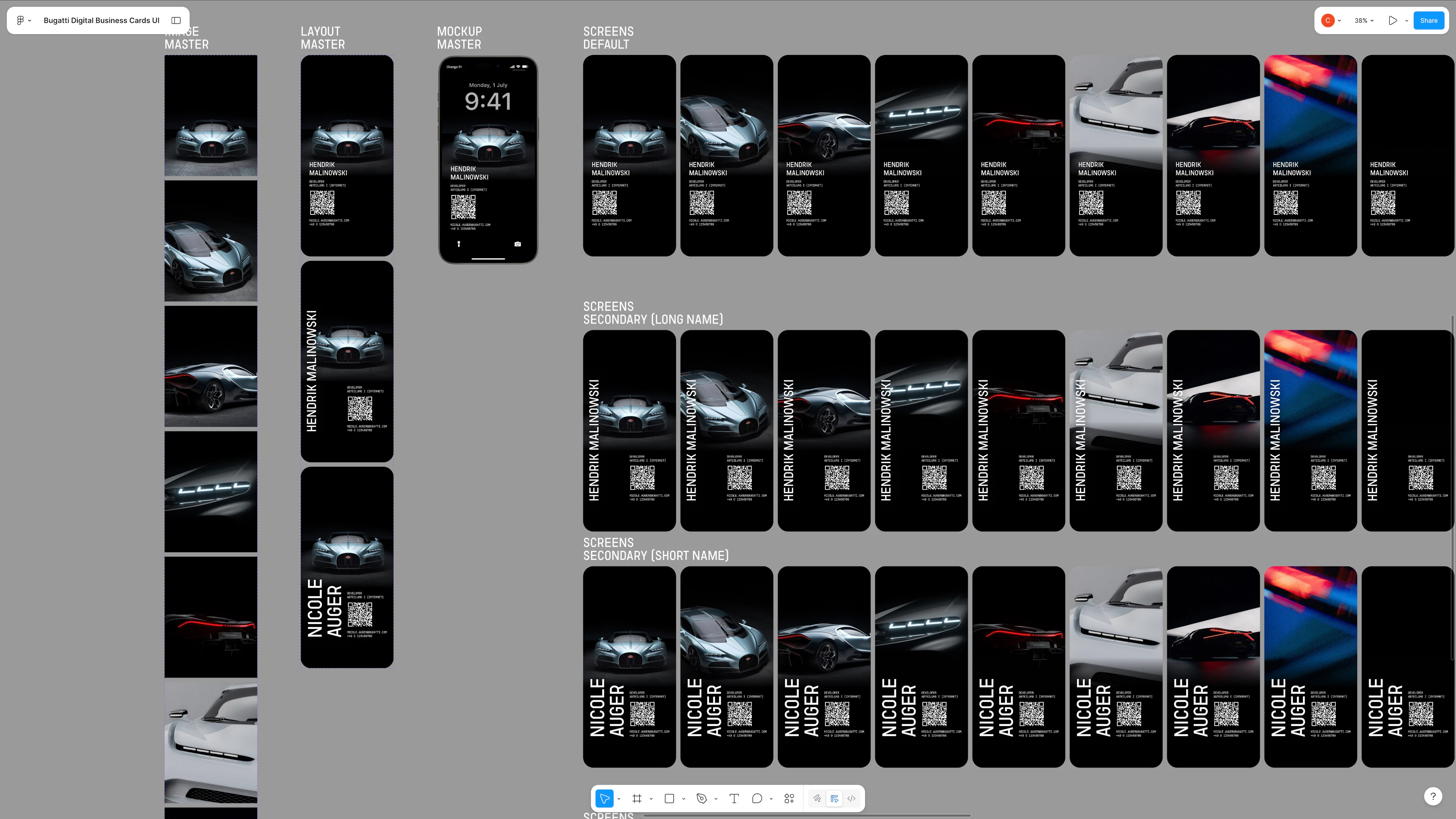Open the zoom level dropdown at 38%
This screenshot has width=1456, height=819.
pyautogui.click(x=1363, y=20)
